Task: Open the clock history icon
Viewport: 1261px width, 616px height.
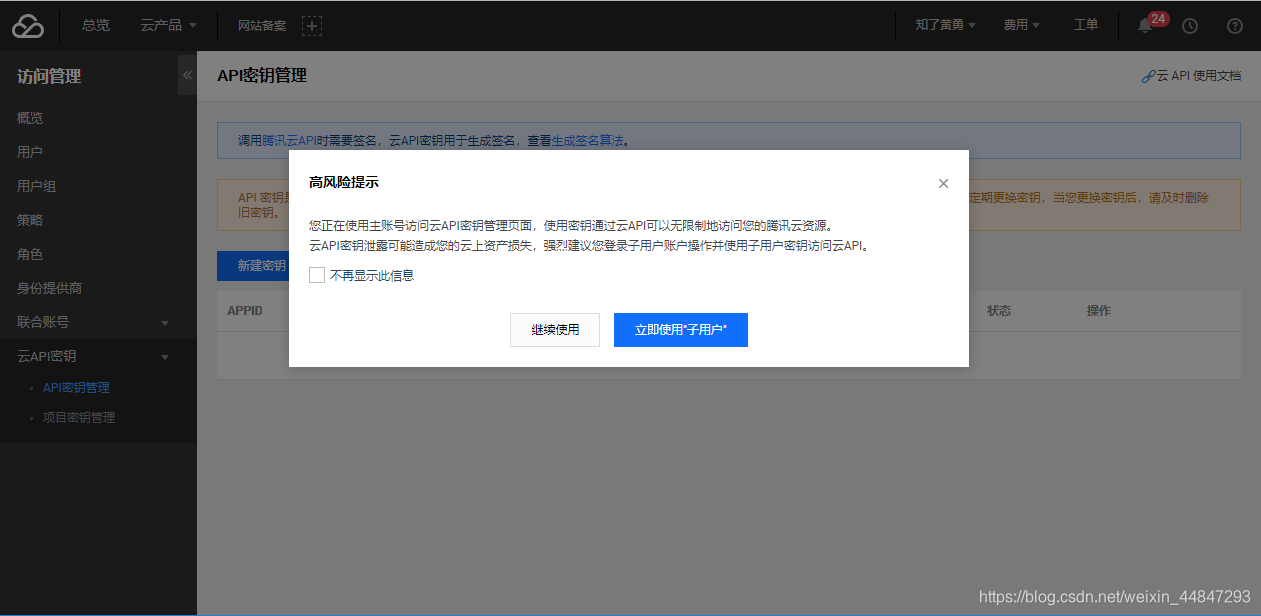Action: 1190,26
